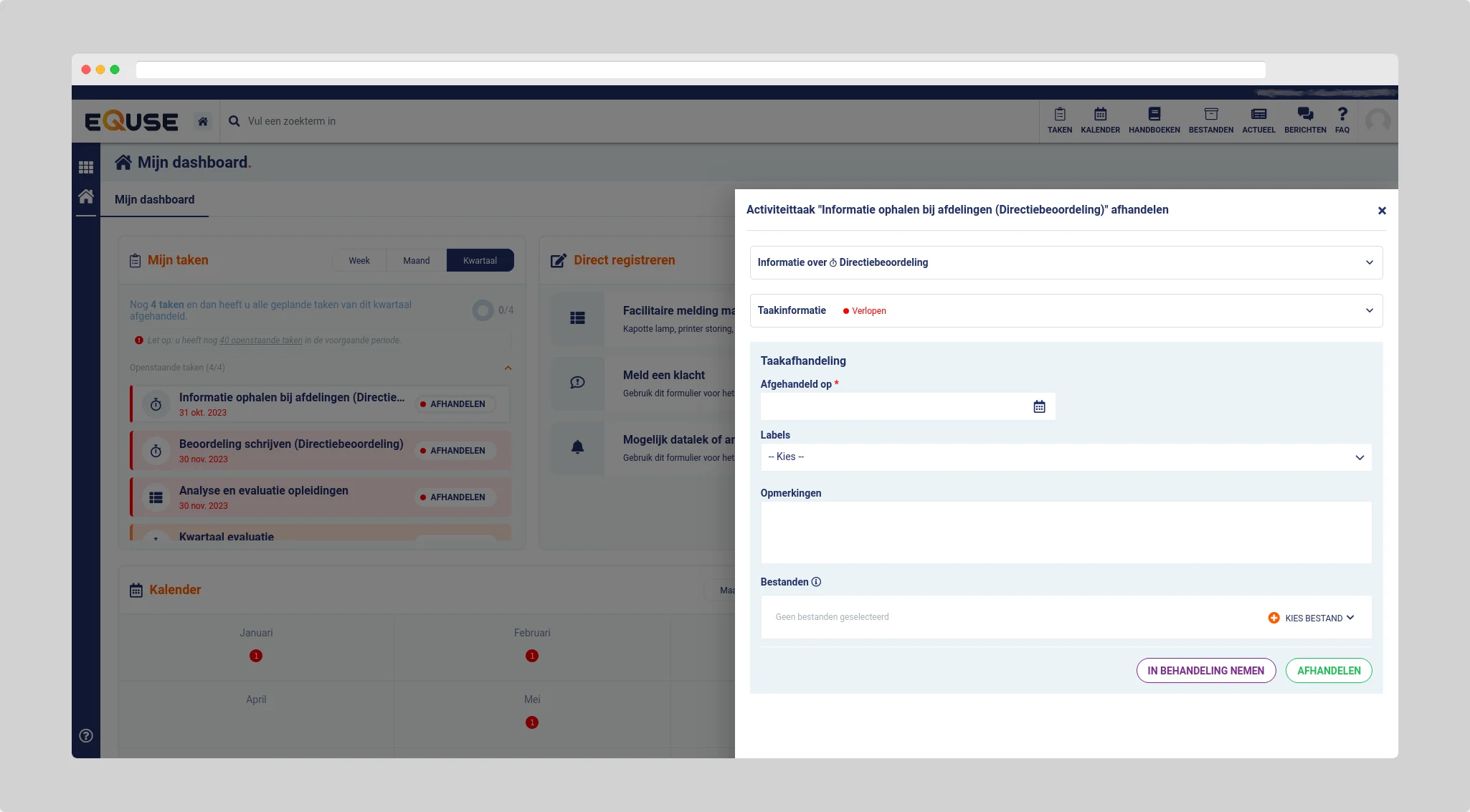1470x812 pixels.
Task: Switch Mijn taken view to Maand
Action: [x=416, y=260]
